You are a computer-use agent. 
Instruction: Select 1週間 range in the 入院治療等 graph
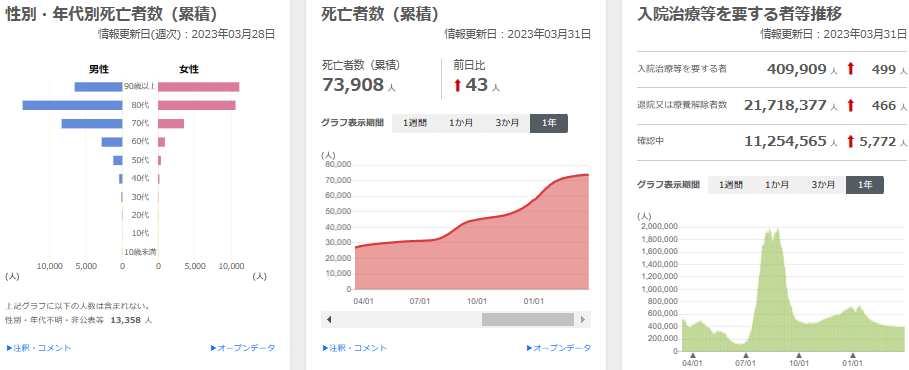point(730,184)
